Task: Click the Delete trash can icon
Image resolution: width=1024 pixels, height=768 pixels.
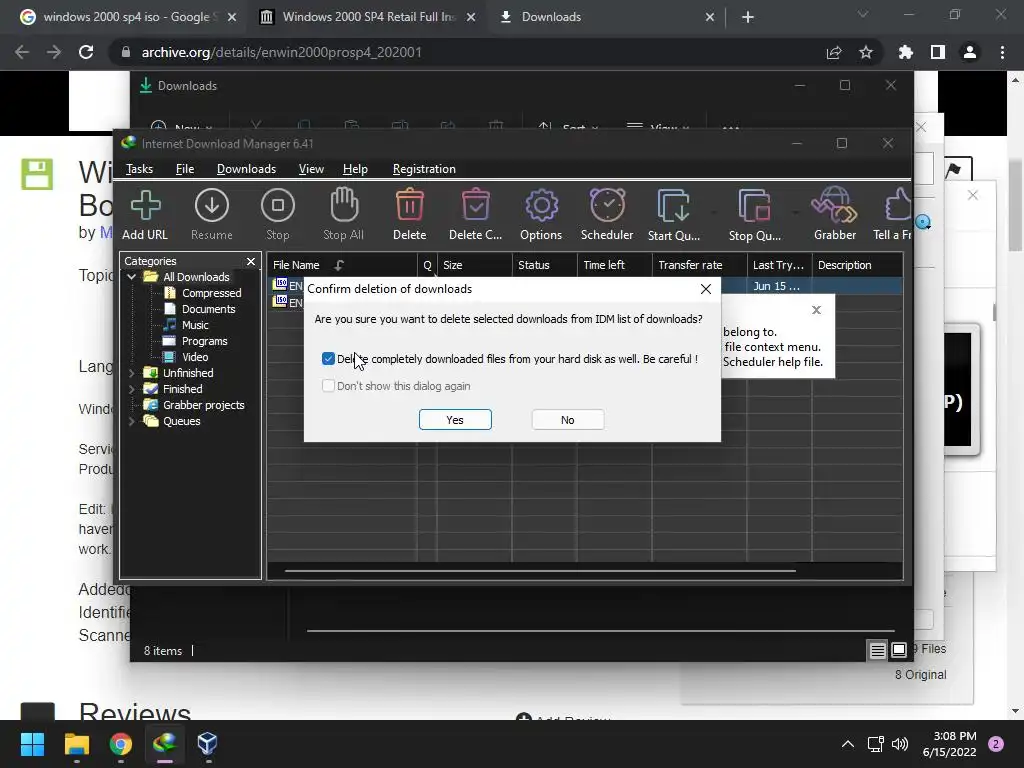Action: point(409,214)
